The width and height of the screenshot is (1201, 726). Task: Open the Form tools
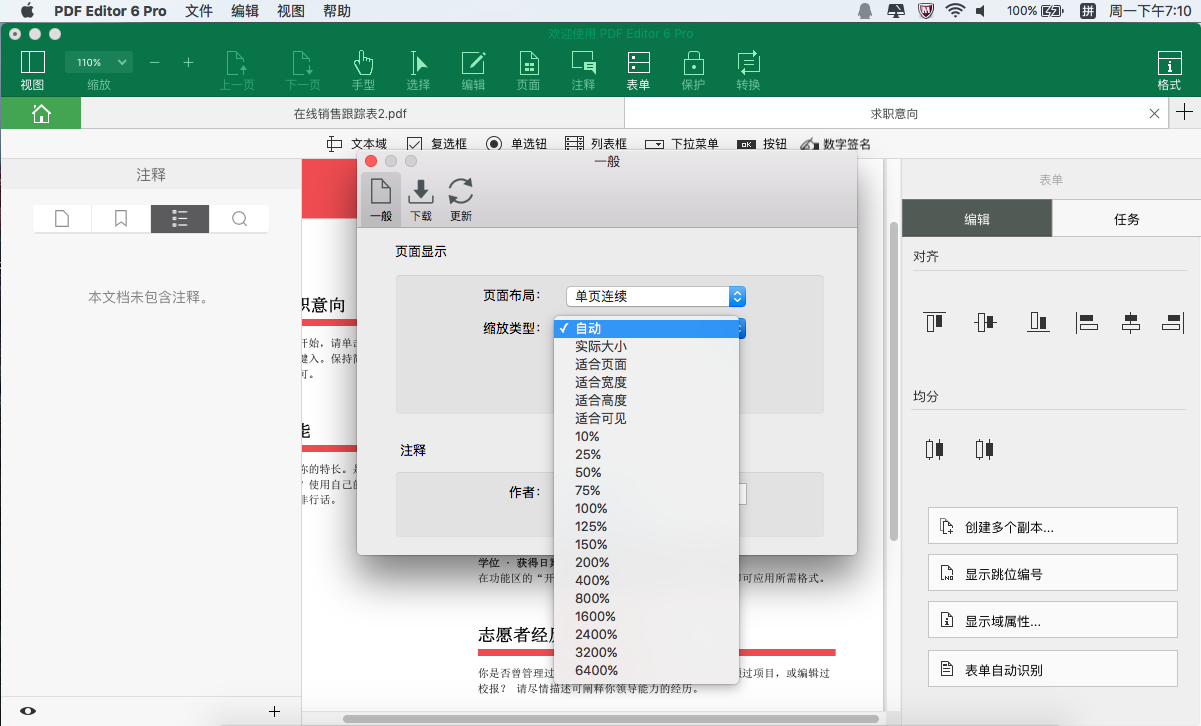638,68
